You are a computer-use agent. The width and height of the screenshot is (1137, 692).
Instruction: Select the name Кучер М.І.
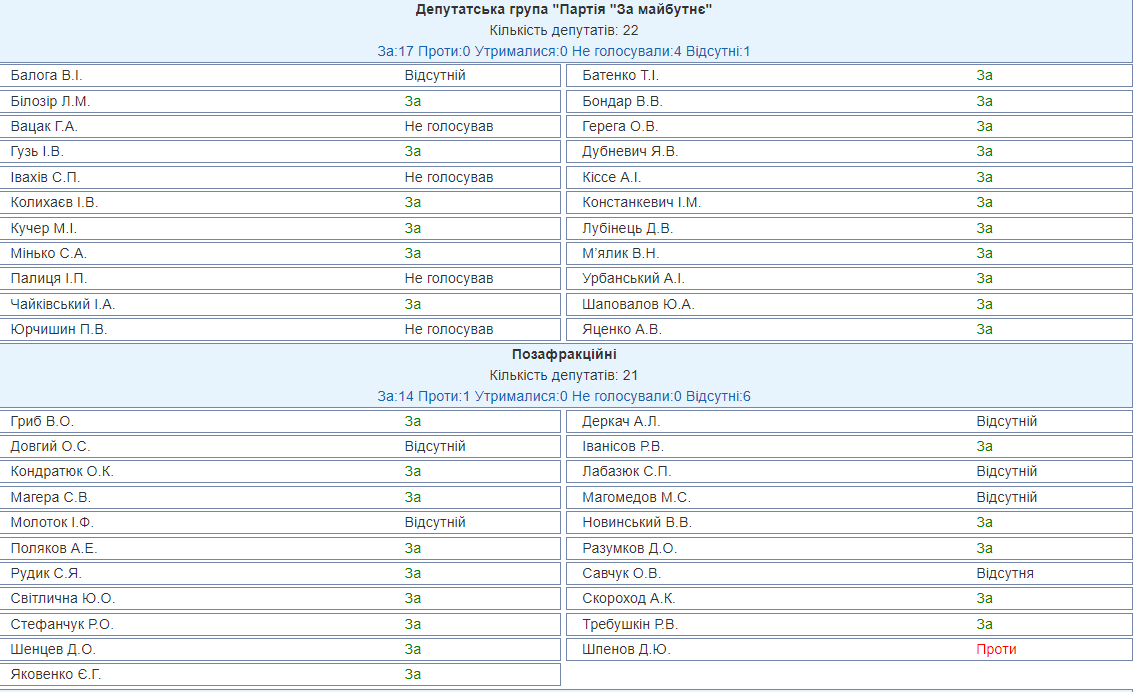pyautogui.click(x=44, y=228)
